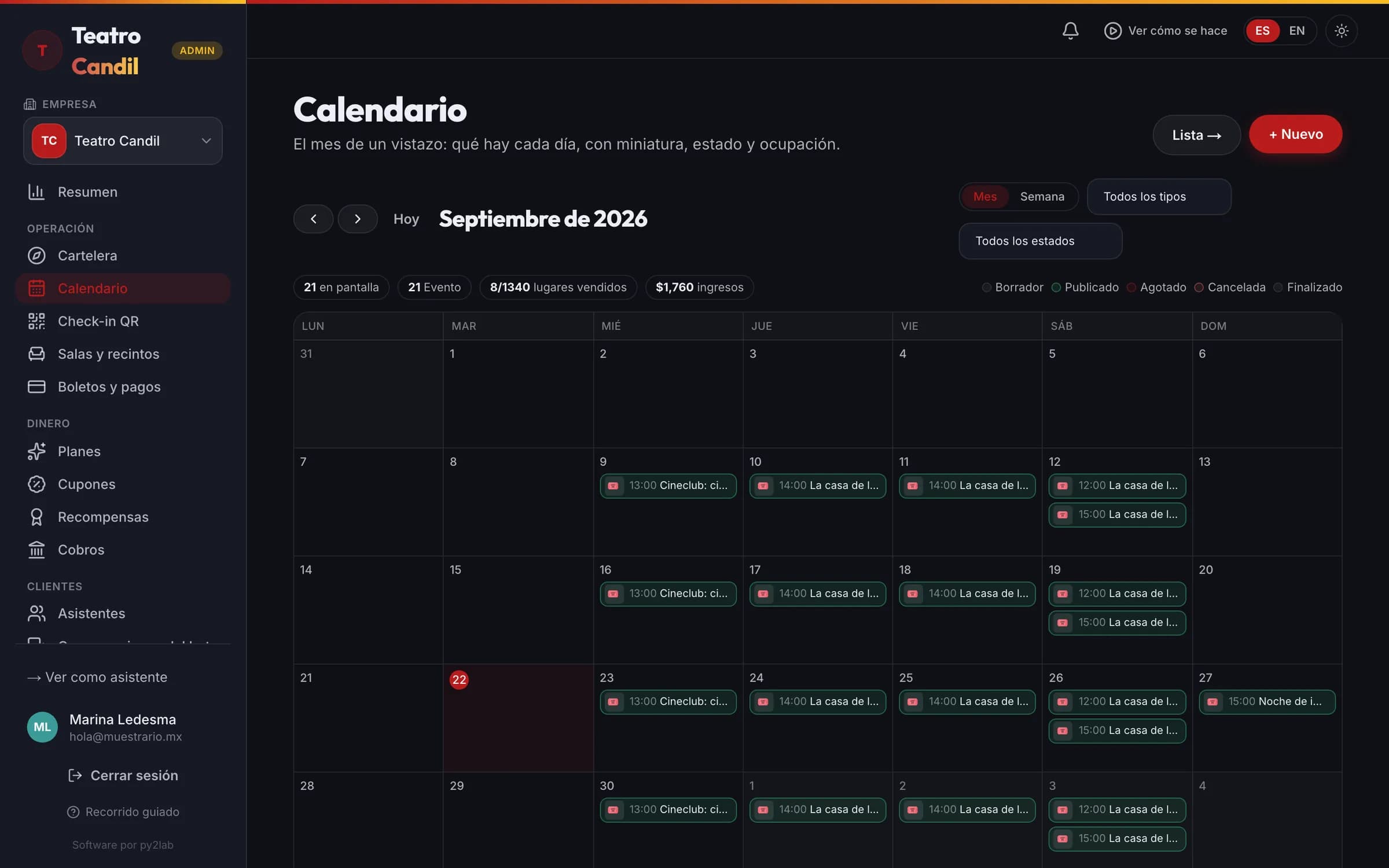Image resolution: width=1389 pixels, height=868 pixels.
Task: Open Cupones in the sidebar
Action: click(x=123, y=484)
